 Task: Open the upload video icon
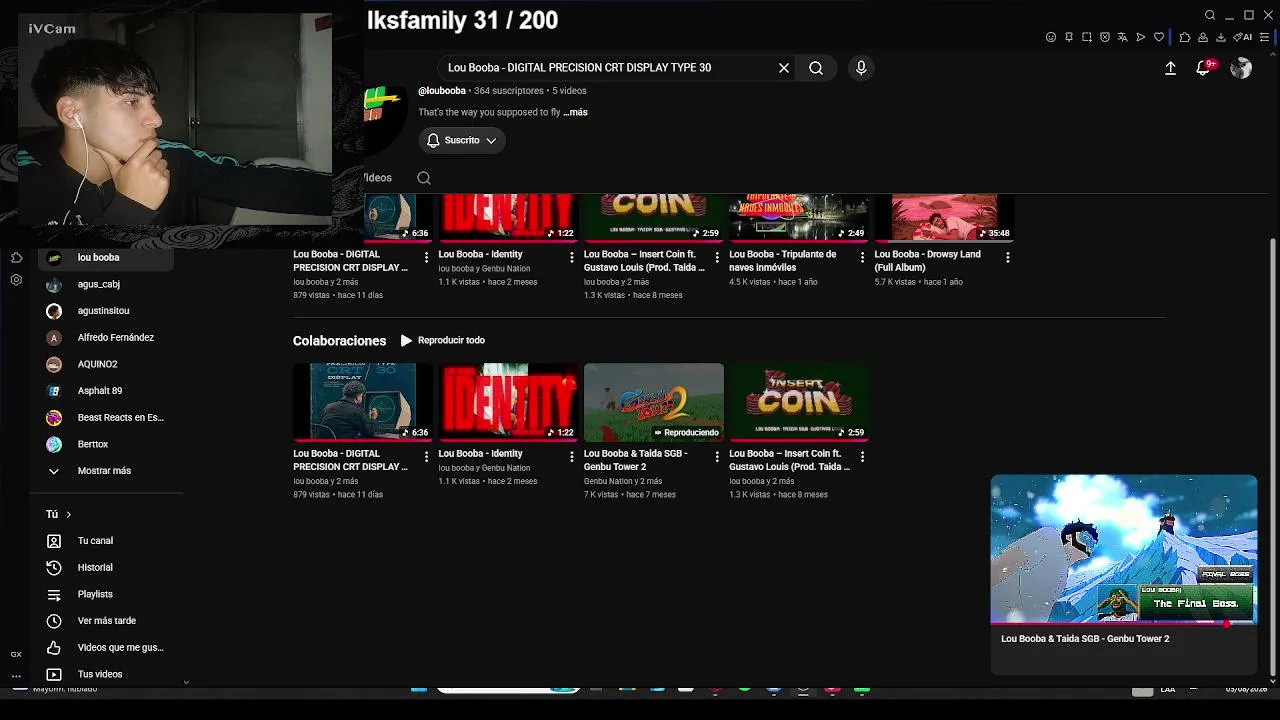point(1170,68)
